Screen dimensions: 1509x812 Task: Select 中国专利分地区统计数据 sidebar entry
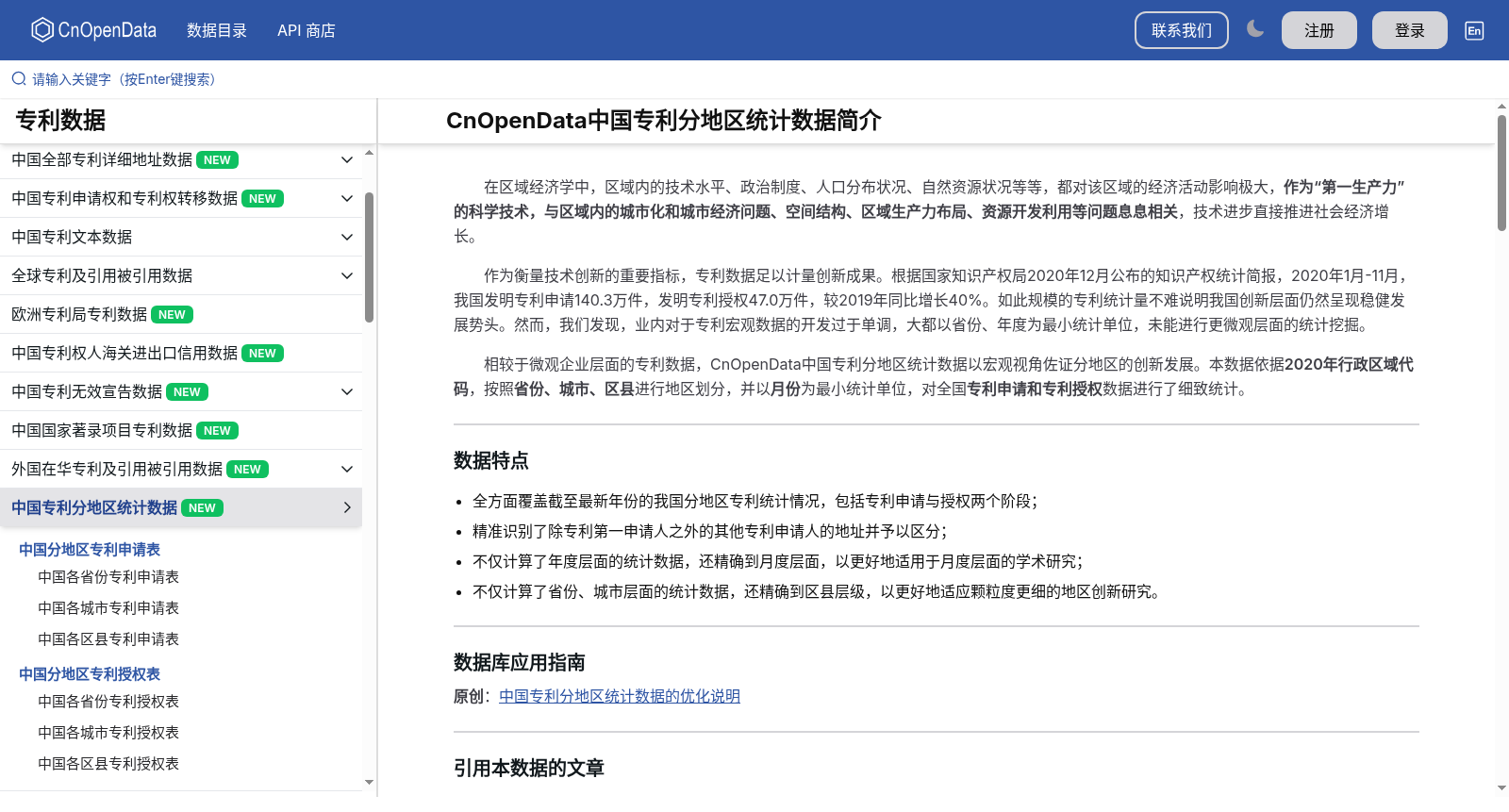click(x=181, y=508)
